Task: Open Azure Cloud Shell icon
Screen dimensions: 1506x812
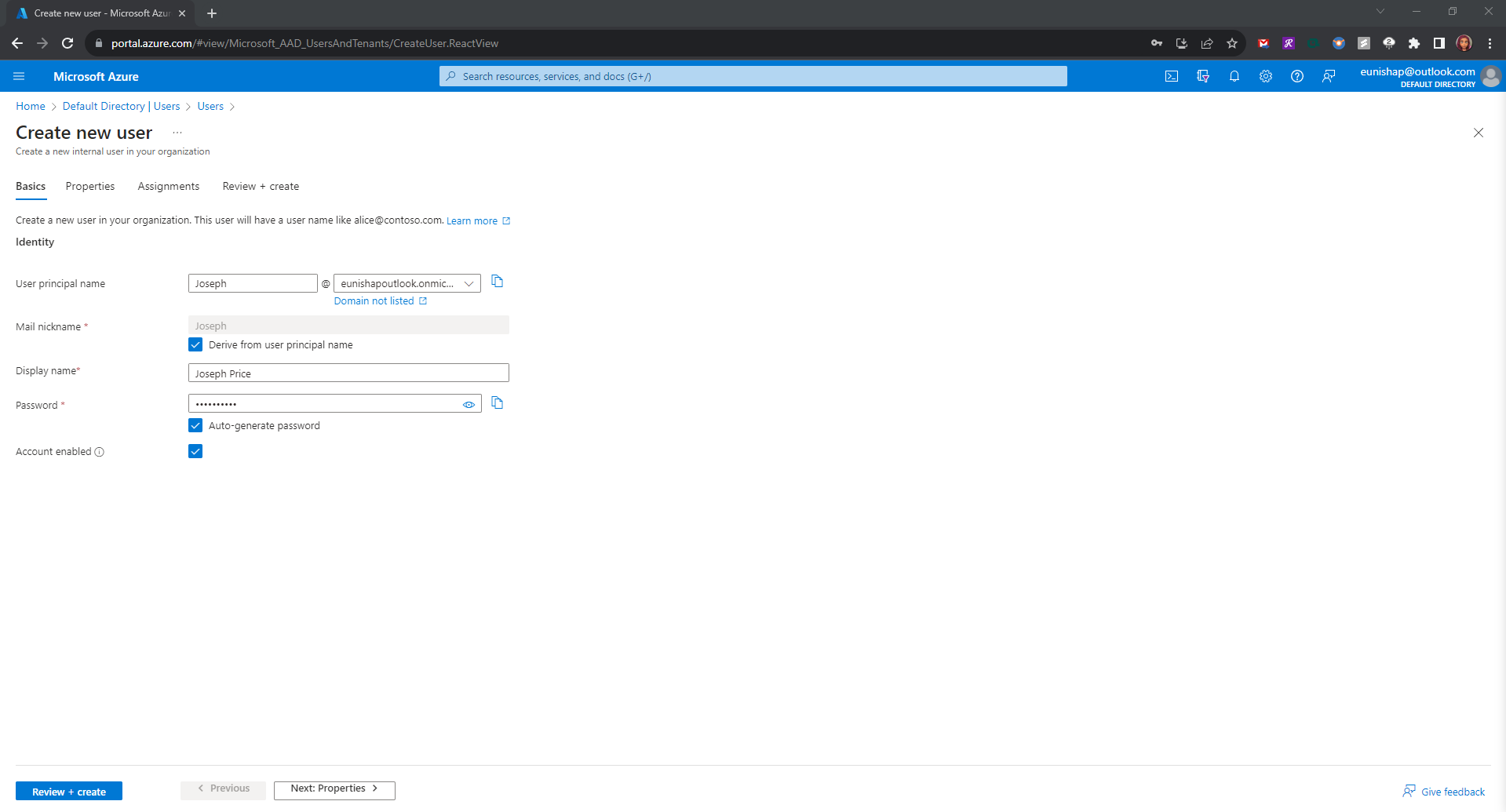Action: [x=1171, y=76]
